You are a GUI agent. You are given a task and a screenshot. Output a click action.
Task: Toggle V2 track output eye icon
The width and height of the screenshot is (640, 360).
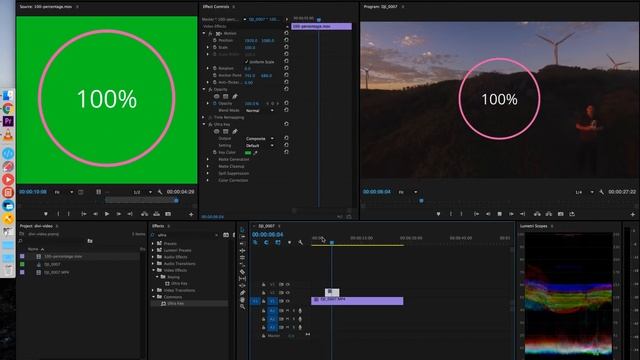coord(288,293)
